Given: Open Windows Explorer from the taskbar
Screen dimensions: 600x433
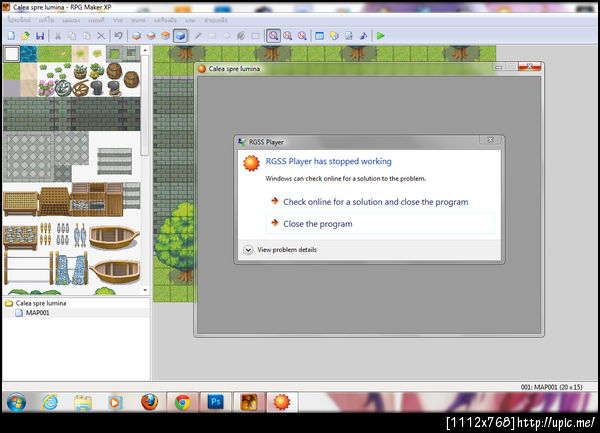Looking at the screenshot, I should coord(83,402).
